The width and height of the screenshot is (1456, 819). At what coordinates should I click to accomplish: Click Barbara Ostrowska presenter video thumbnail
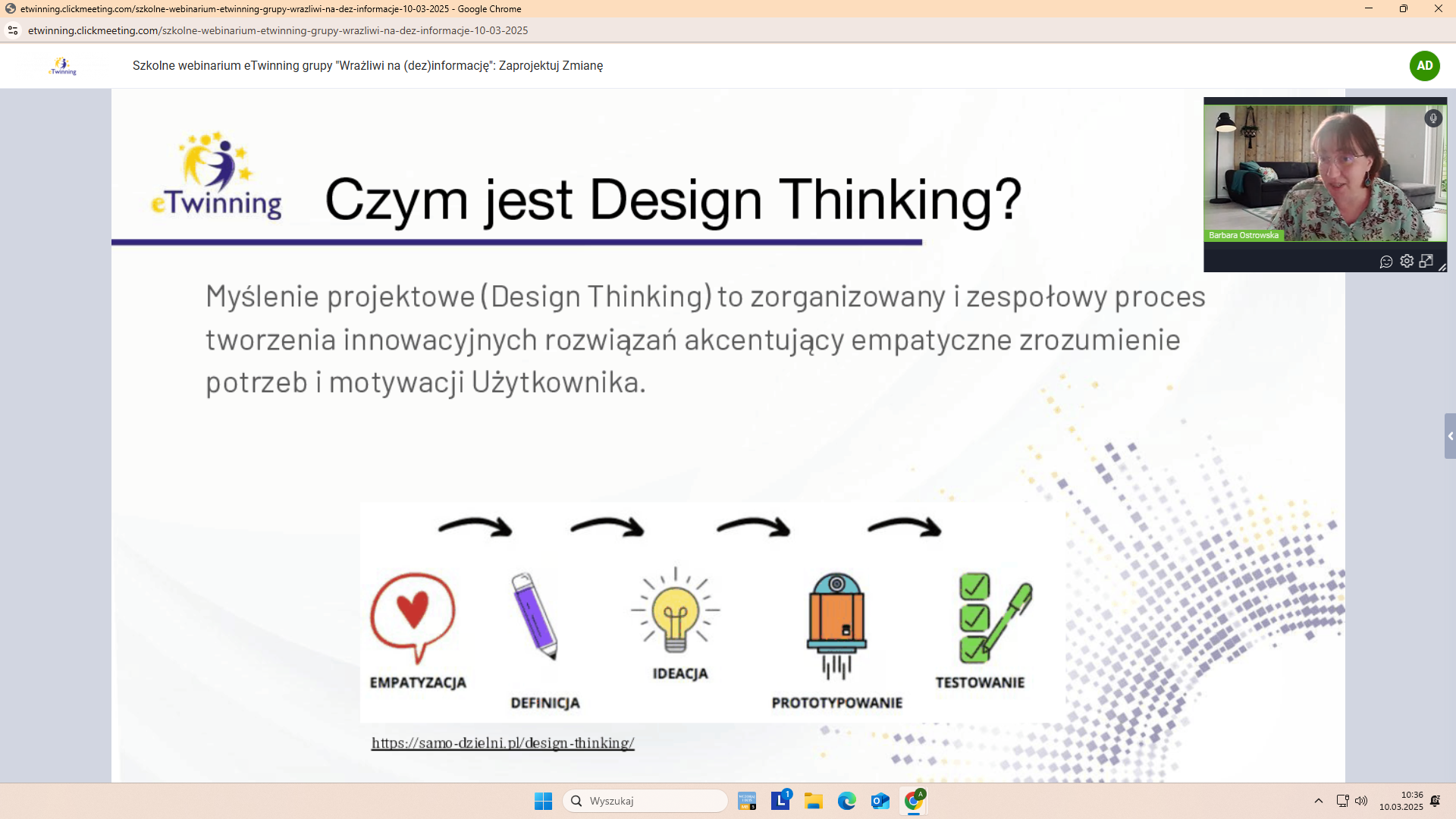click(1324, 174)
